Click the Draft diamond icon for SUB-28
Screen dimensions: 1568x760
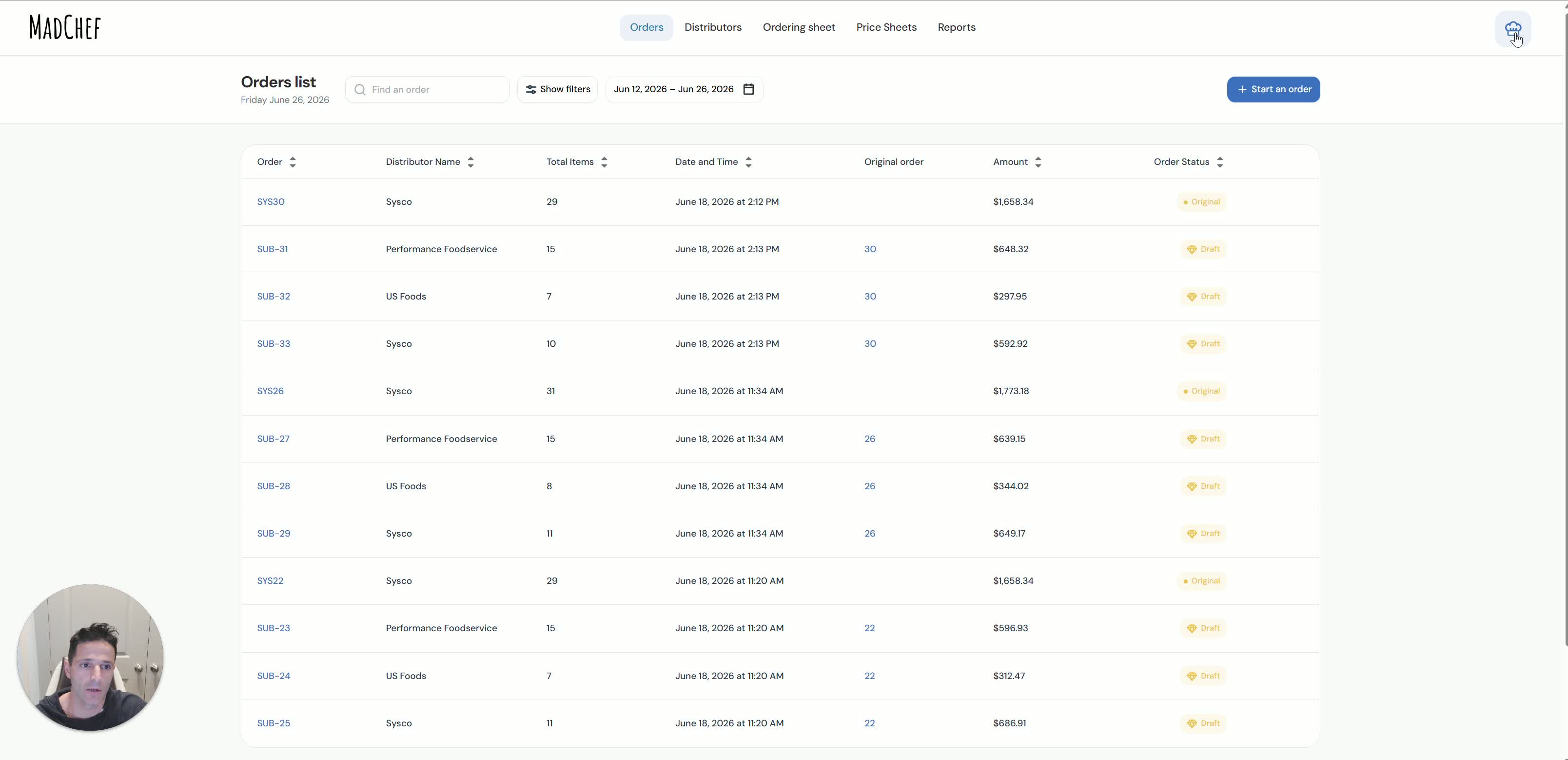pyautogui.click(x=1192, y=487)
